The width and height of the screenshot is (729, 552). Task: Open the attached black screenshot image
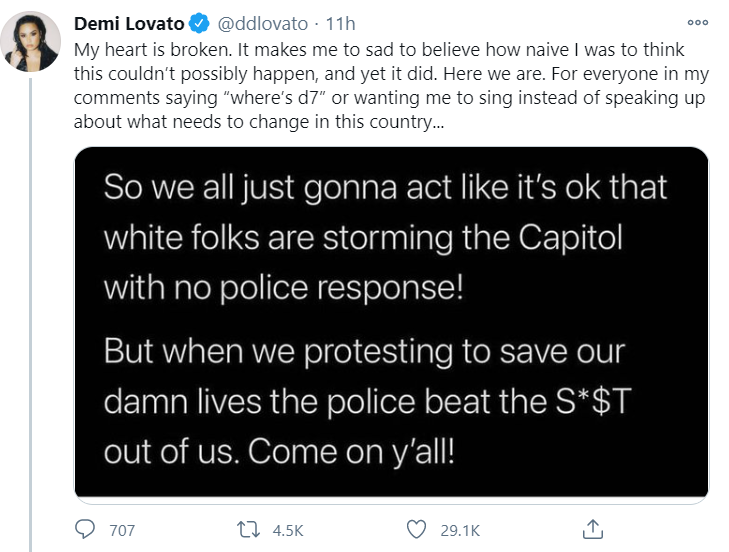(x=391, y=322)
